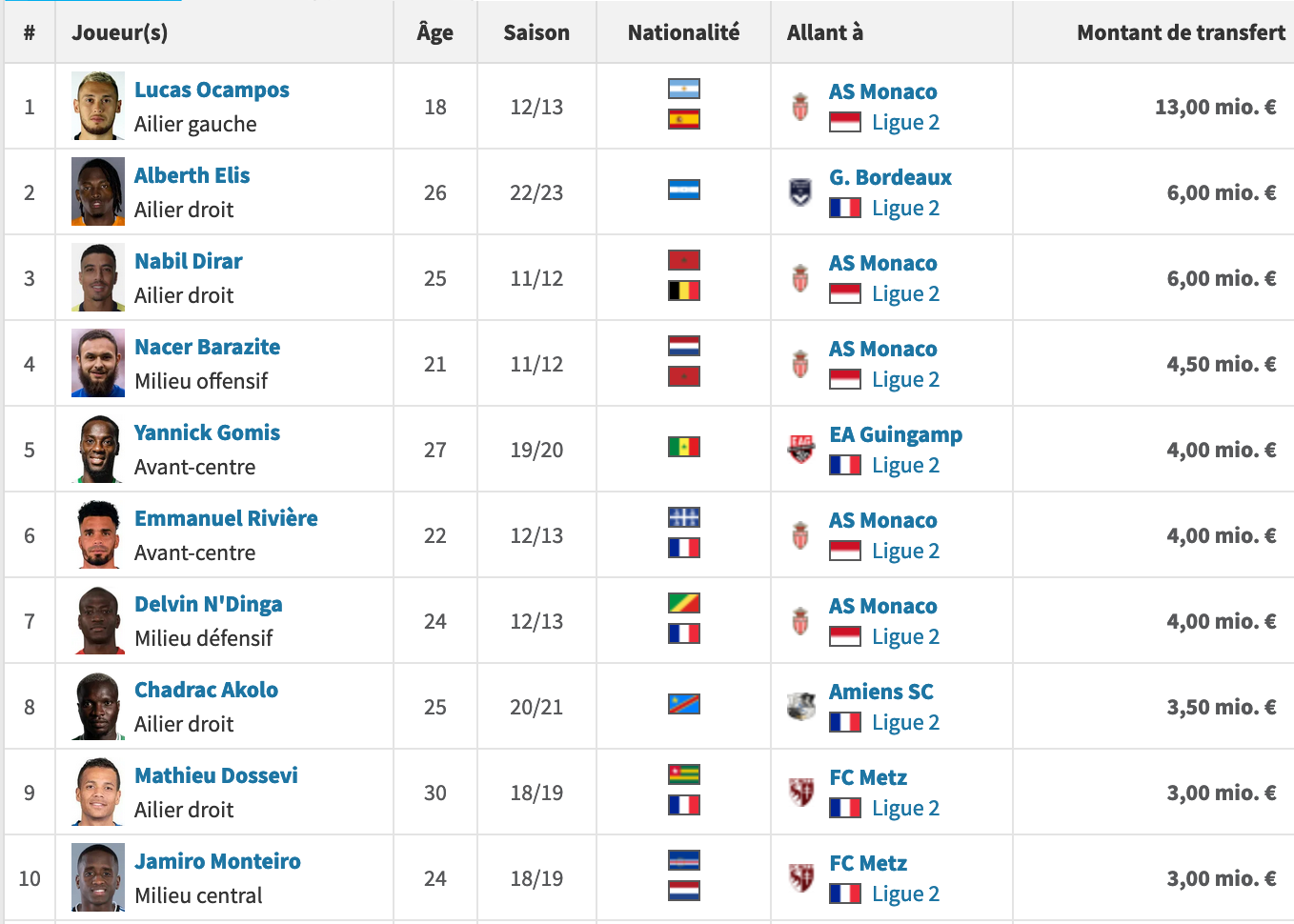
Task: Open Delvin N'Dinga player profile
Action: [x=209, y=604]
